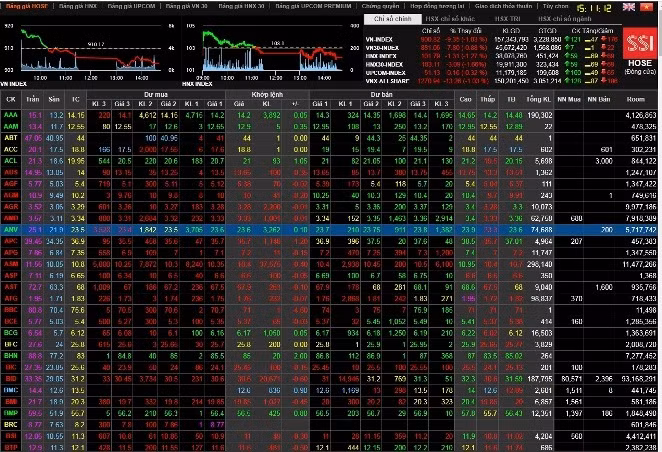Click the NN Mua column header
Viewport: 662px width, 452px height.
(569, 100)
